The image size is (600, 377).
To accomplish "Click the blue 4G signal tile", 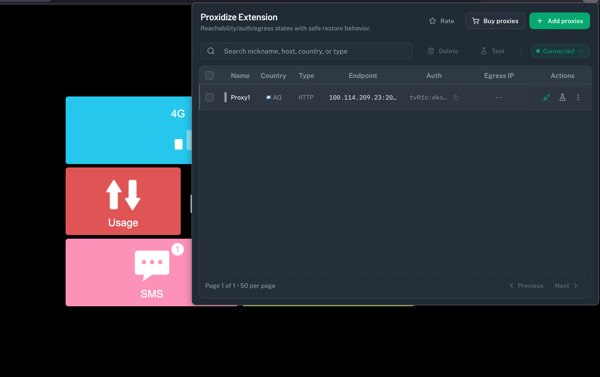I will pos(129,130).
